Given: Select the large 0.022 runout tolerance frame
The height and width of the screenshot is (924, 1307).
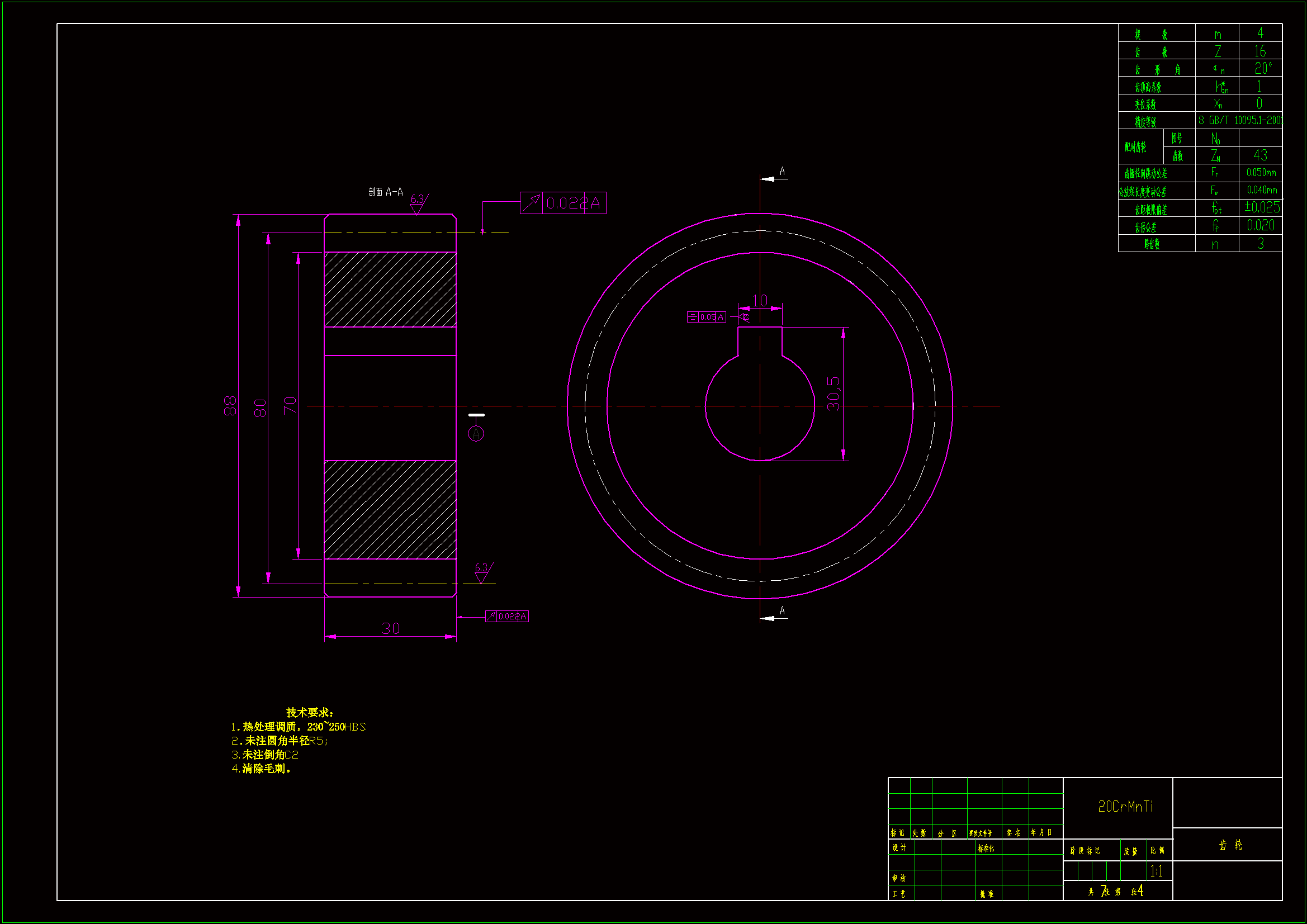Looking at the screenshot, I should (x=562, y=203).
